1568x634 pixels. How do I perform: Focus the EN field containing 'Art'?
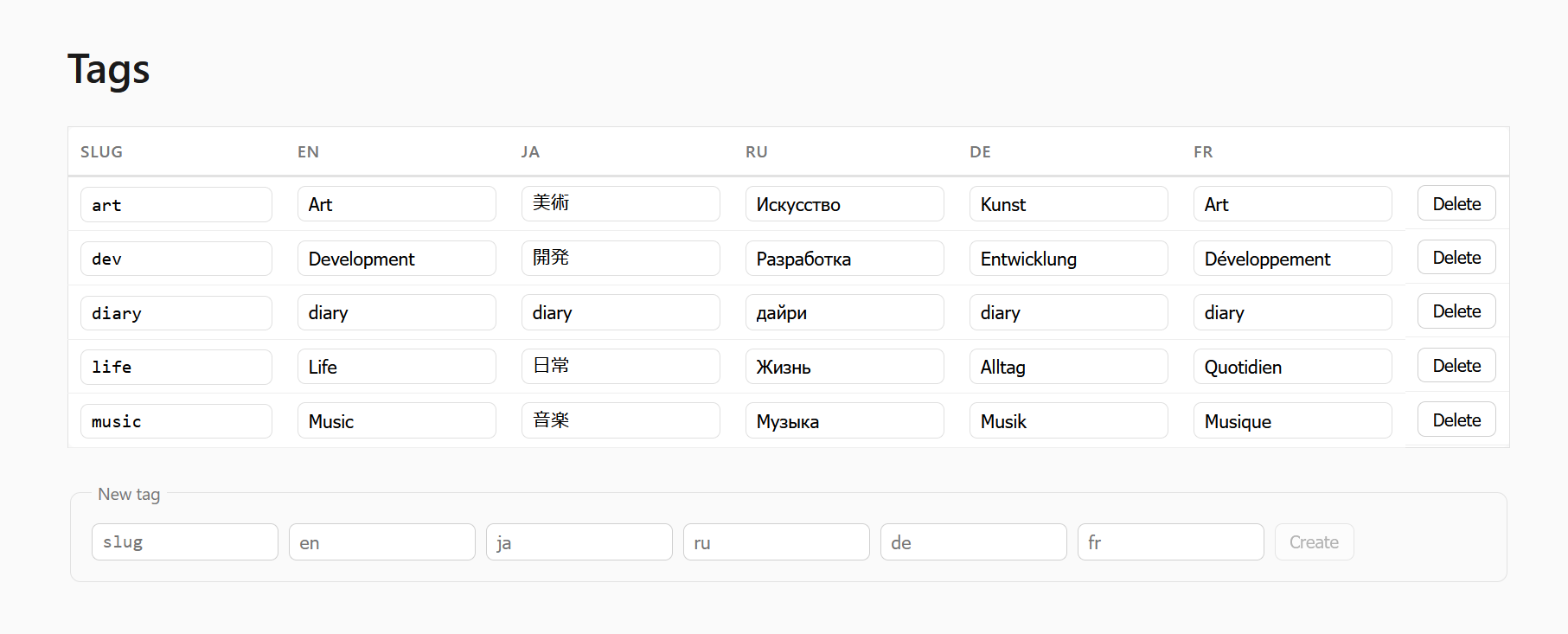397,203
